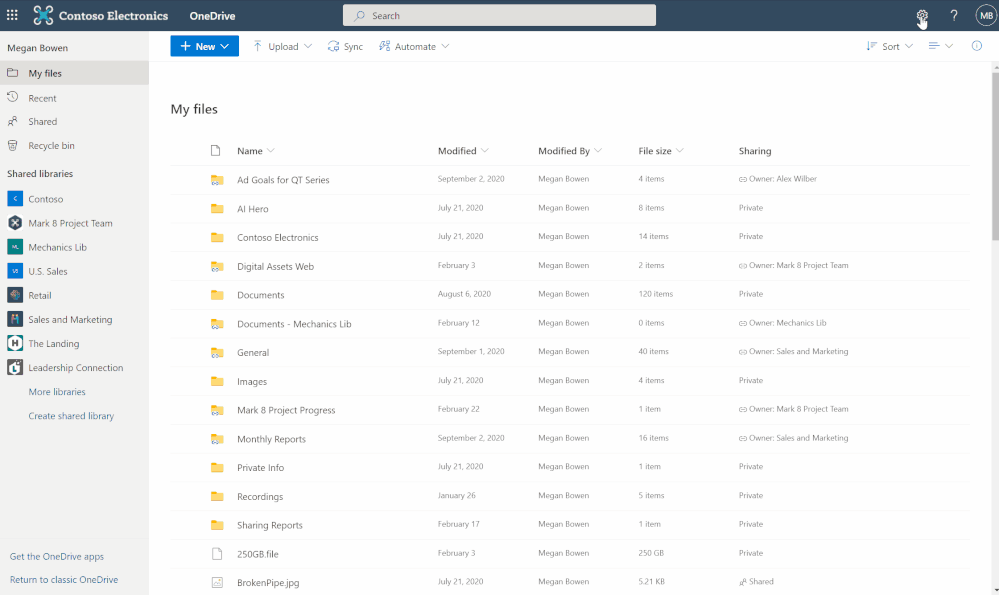Click the help question mark icon
This screenshot has width=999, height=595.
[x=953, y=16]
